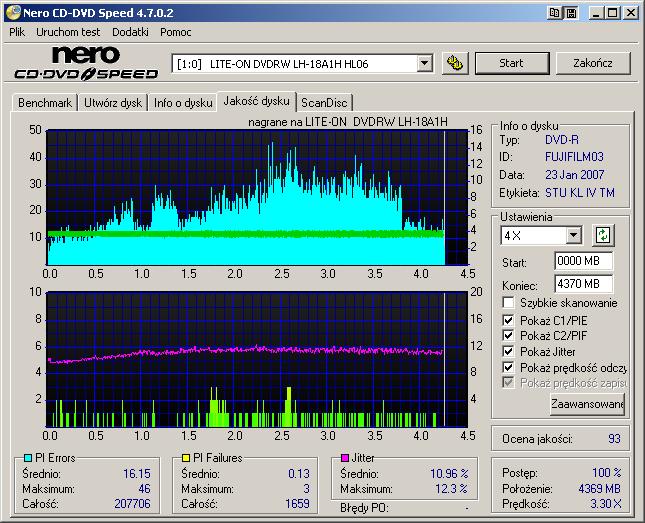
Task: Switch to the Info o dysku tab
Action: (x=183, y=102)
